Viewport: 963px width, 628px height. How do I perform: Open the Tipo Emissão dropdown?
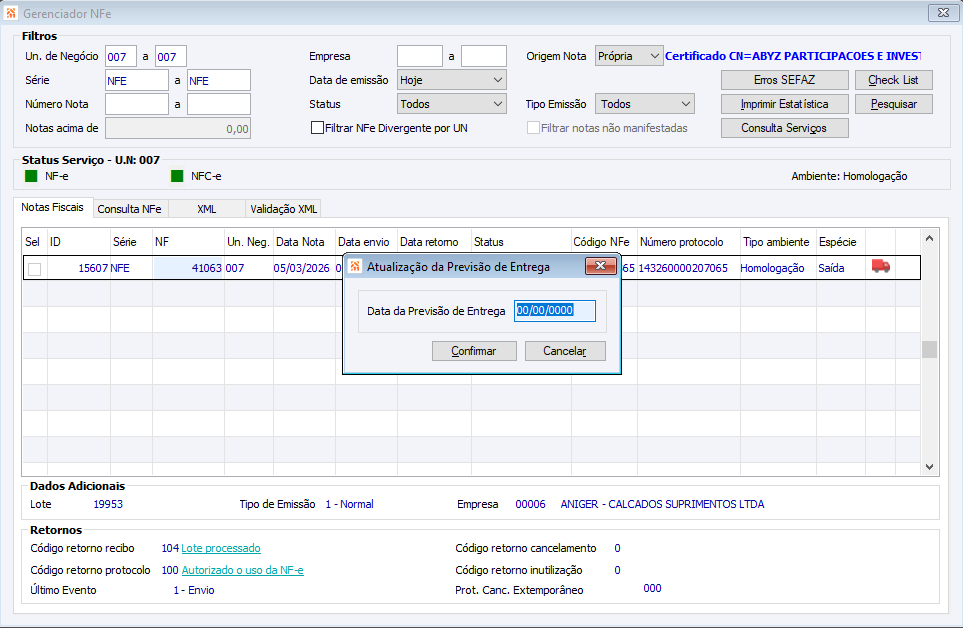[x=644, y=104]
